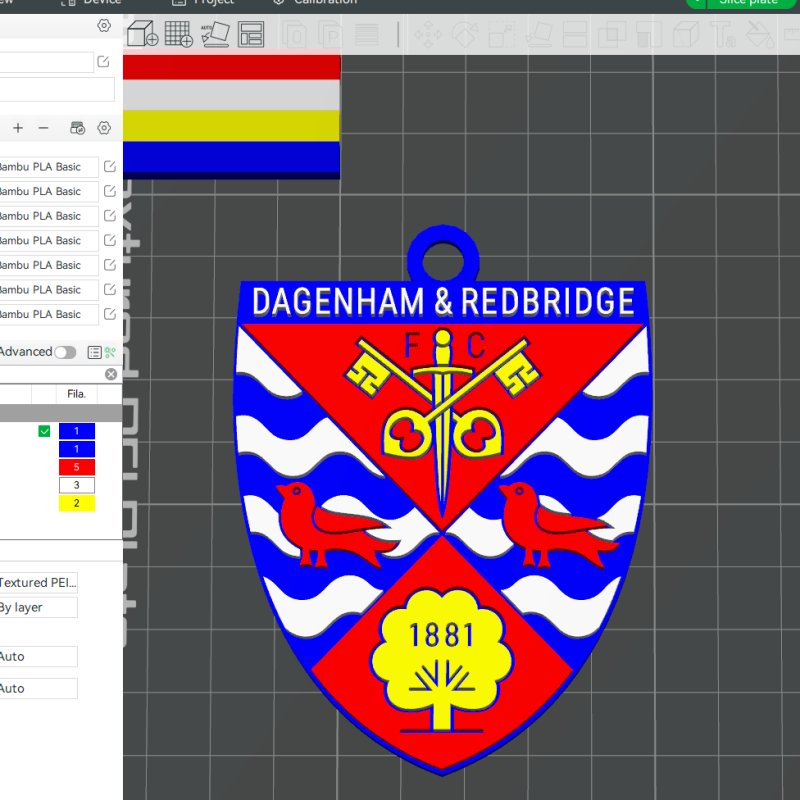Click the compare presets list icon
Image resolution: width=800 pixels, height=800 pixels.
pos(94,352)
